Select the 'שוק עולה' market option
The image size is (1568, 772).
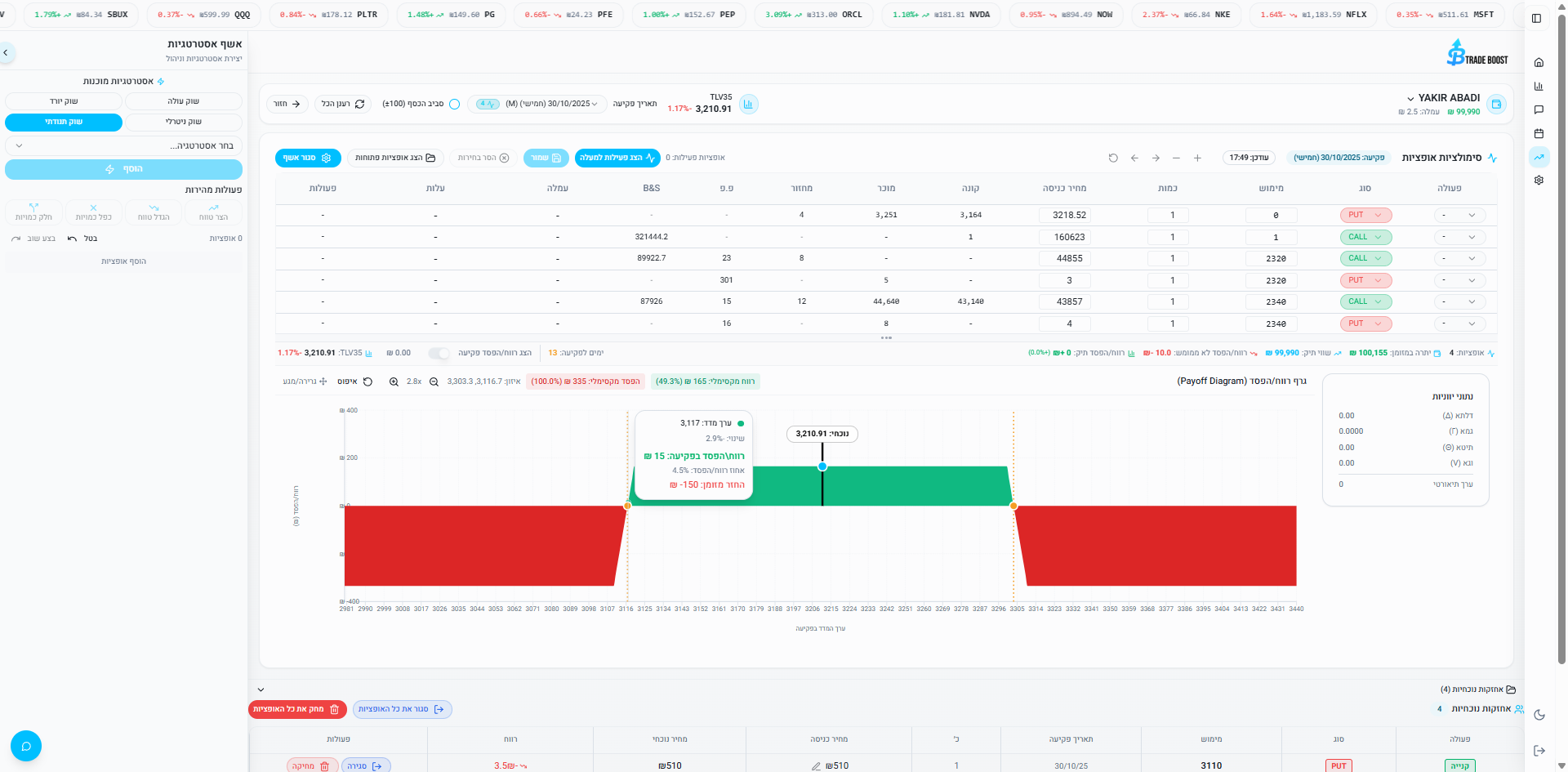(x=184, y=101)
